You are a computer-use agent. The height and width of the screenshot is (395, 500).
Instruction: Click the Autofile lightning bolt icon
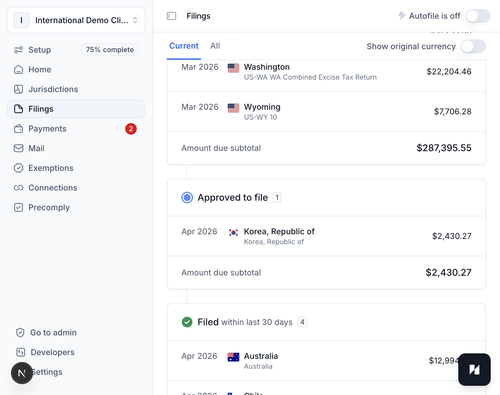[402, 16]
